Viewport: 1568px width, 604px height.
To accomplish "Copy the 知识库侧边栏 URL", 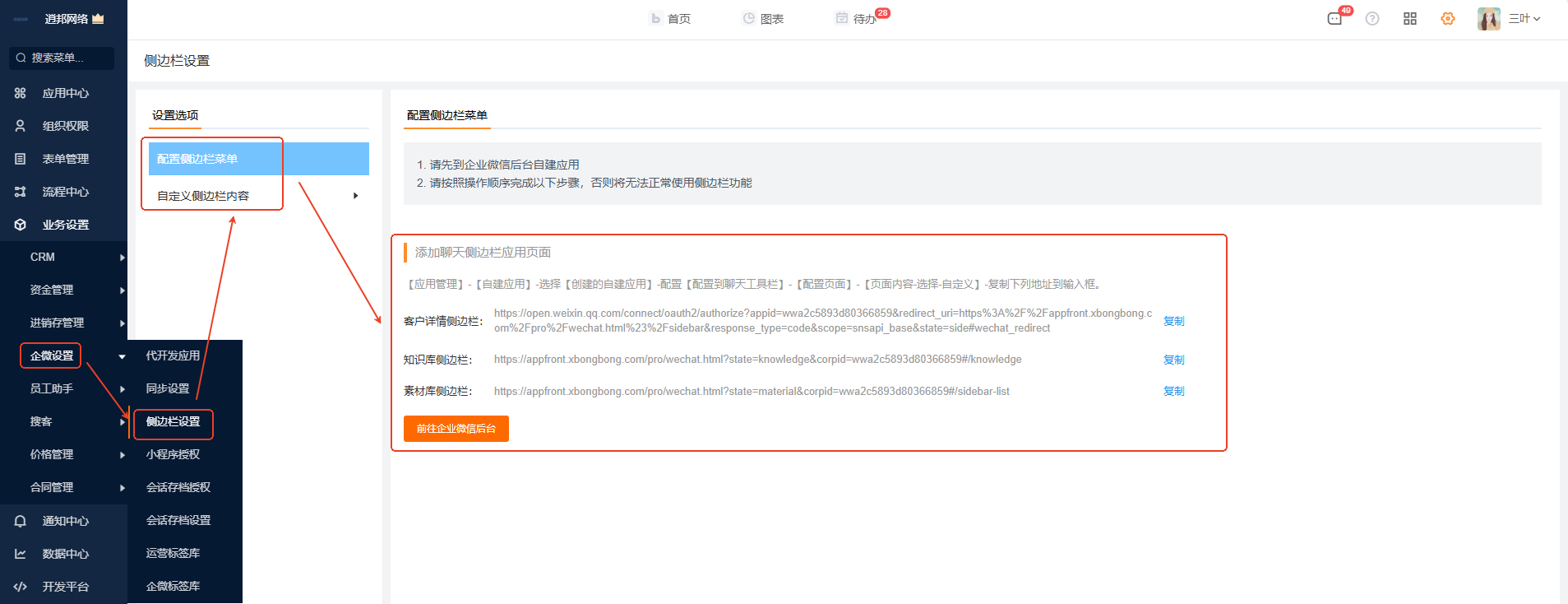I will [x=1173, y=360].
